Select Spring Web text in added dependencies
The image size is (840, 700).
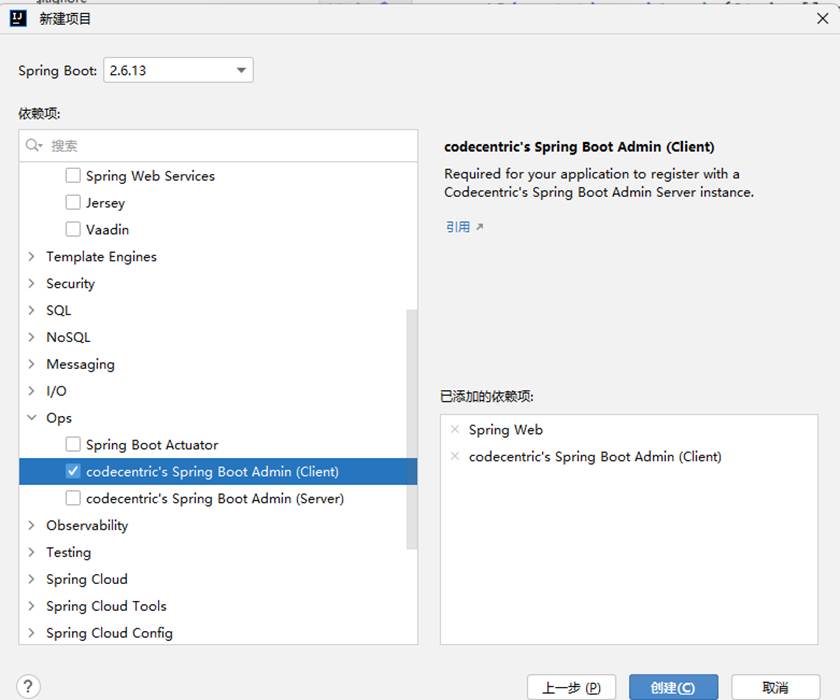[x=506, y=430]
